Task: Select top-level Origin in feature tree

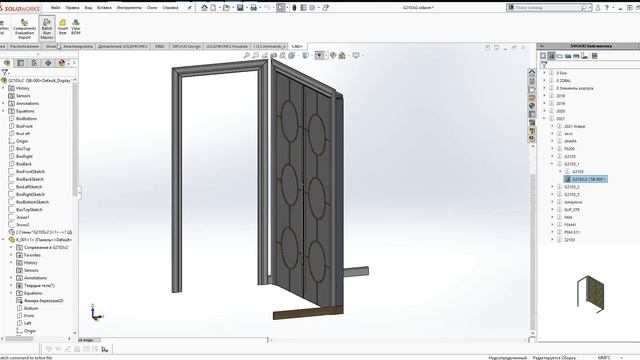Action: 22,141
